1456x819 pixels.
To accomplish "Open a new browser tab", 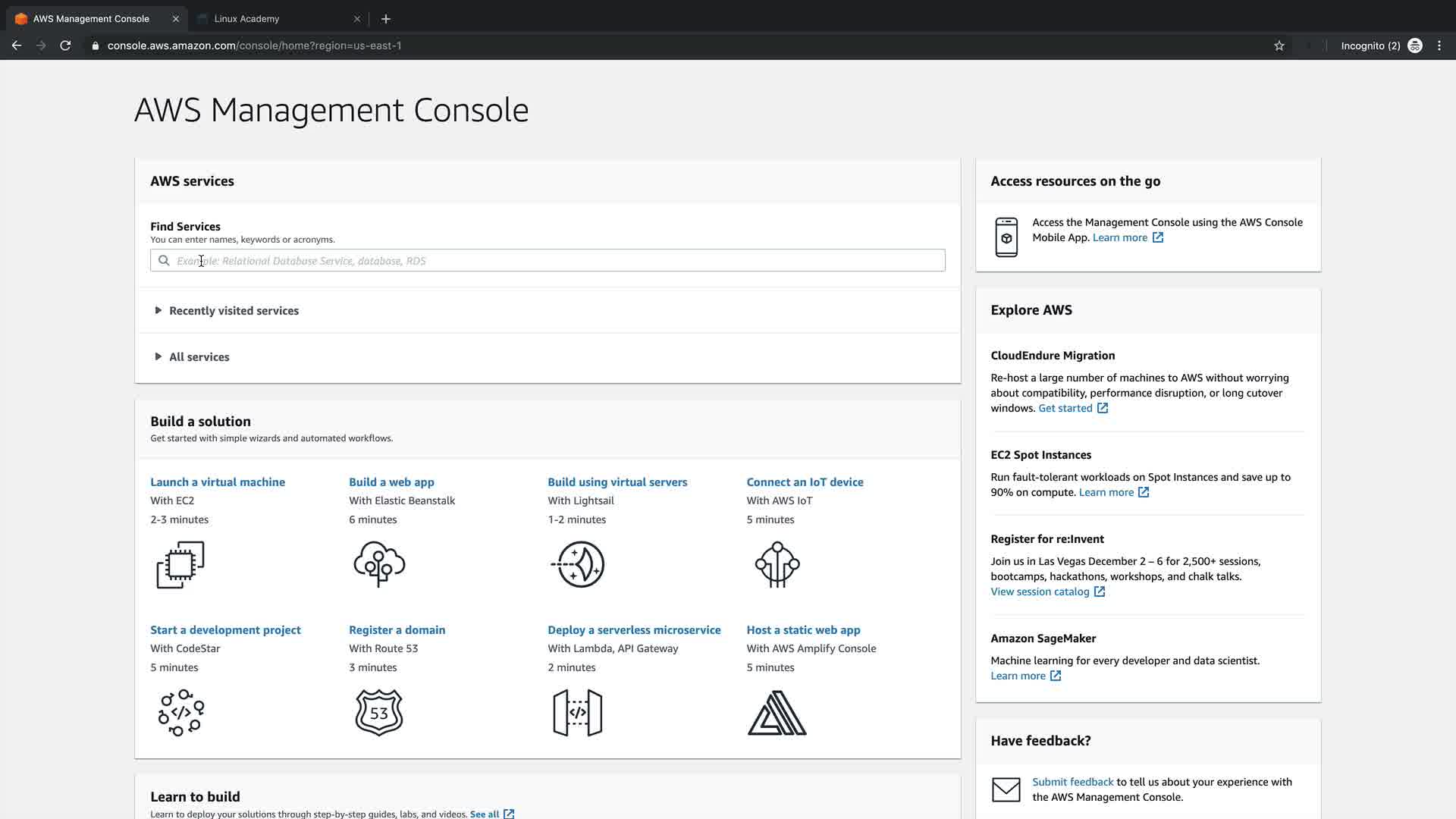I will (x=385, y=19).
